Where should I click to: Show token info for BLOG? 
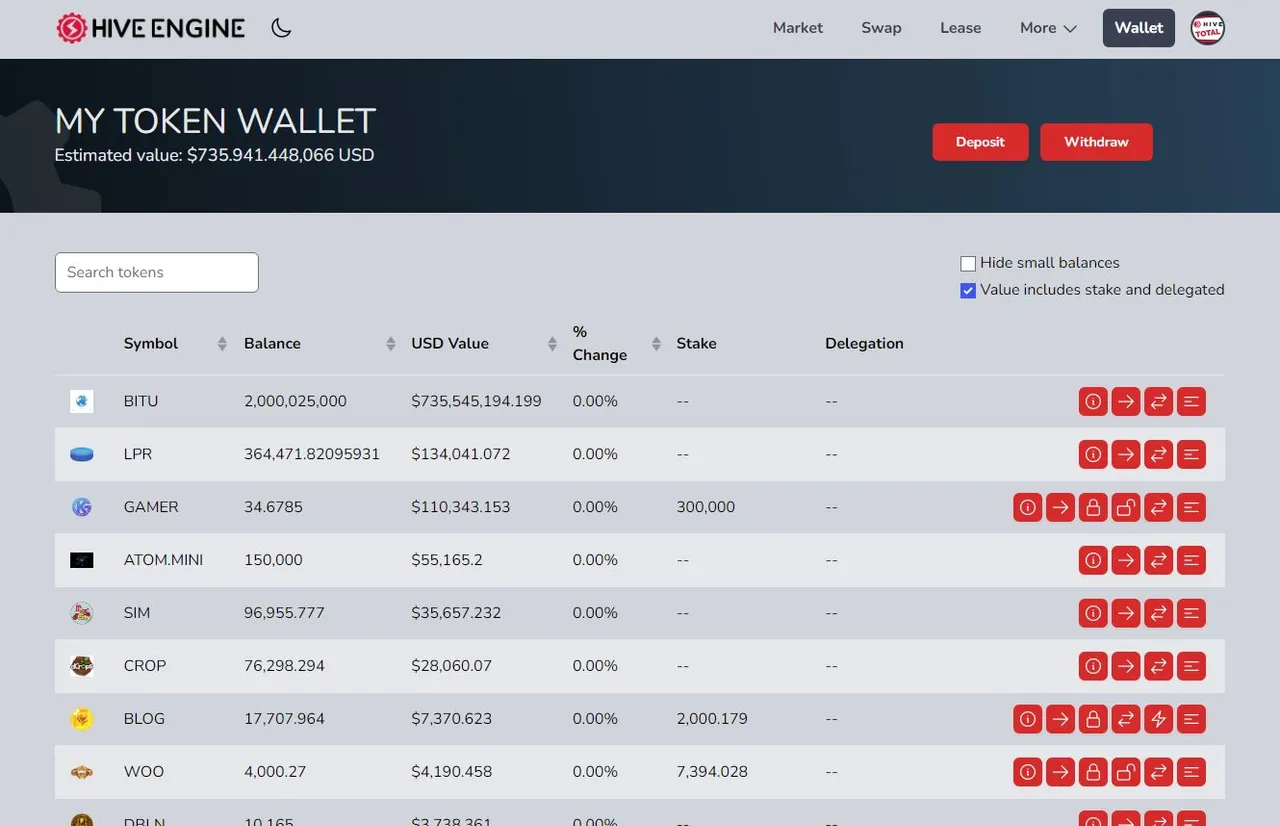(1028, 719)
